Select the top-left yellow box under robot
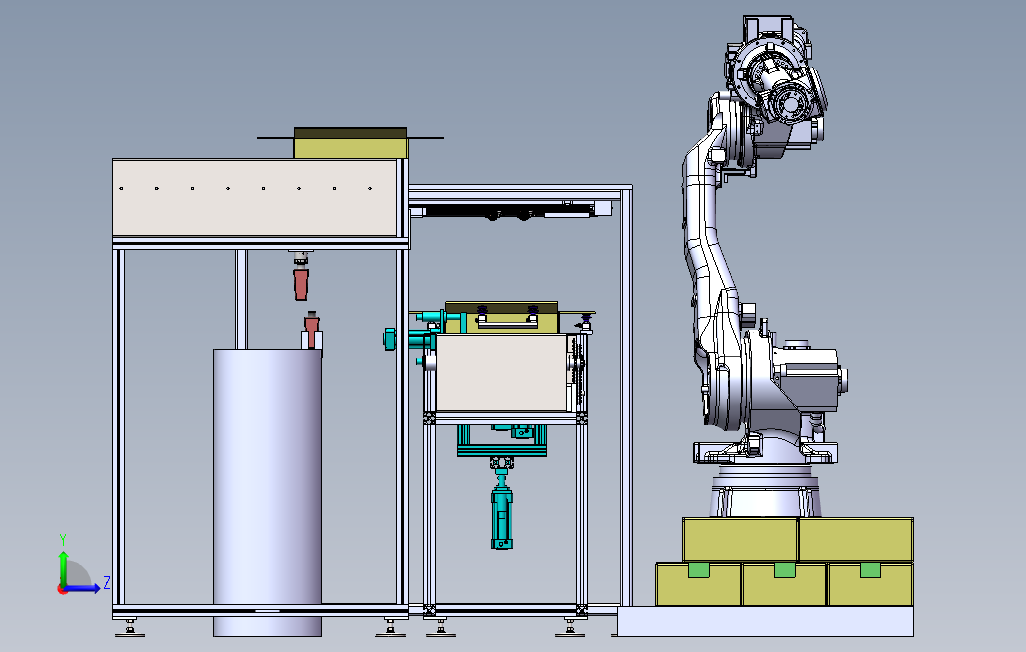The image size is (1026, 652). [740, 540]
